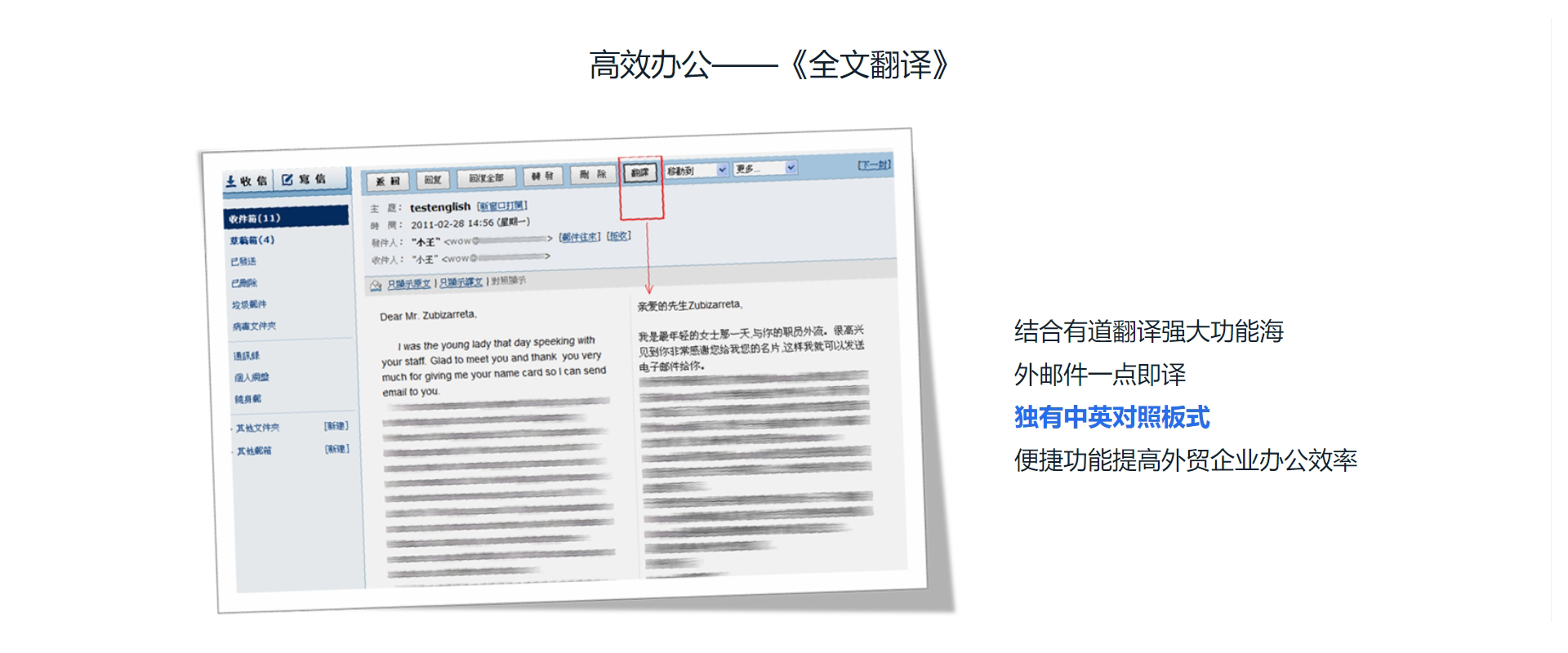This screenshot has height=653, width=1568.
Task: Open the 垃圾郵件 spam folder
Action: tap(249, 304)
